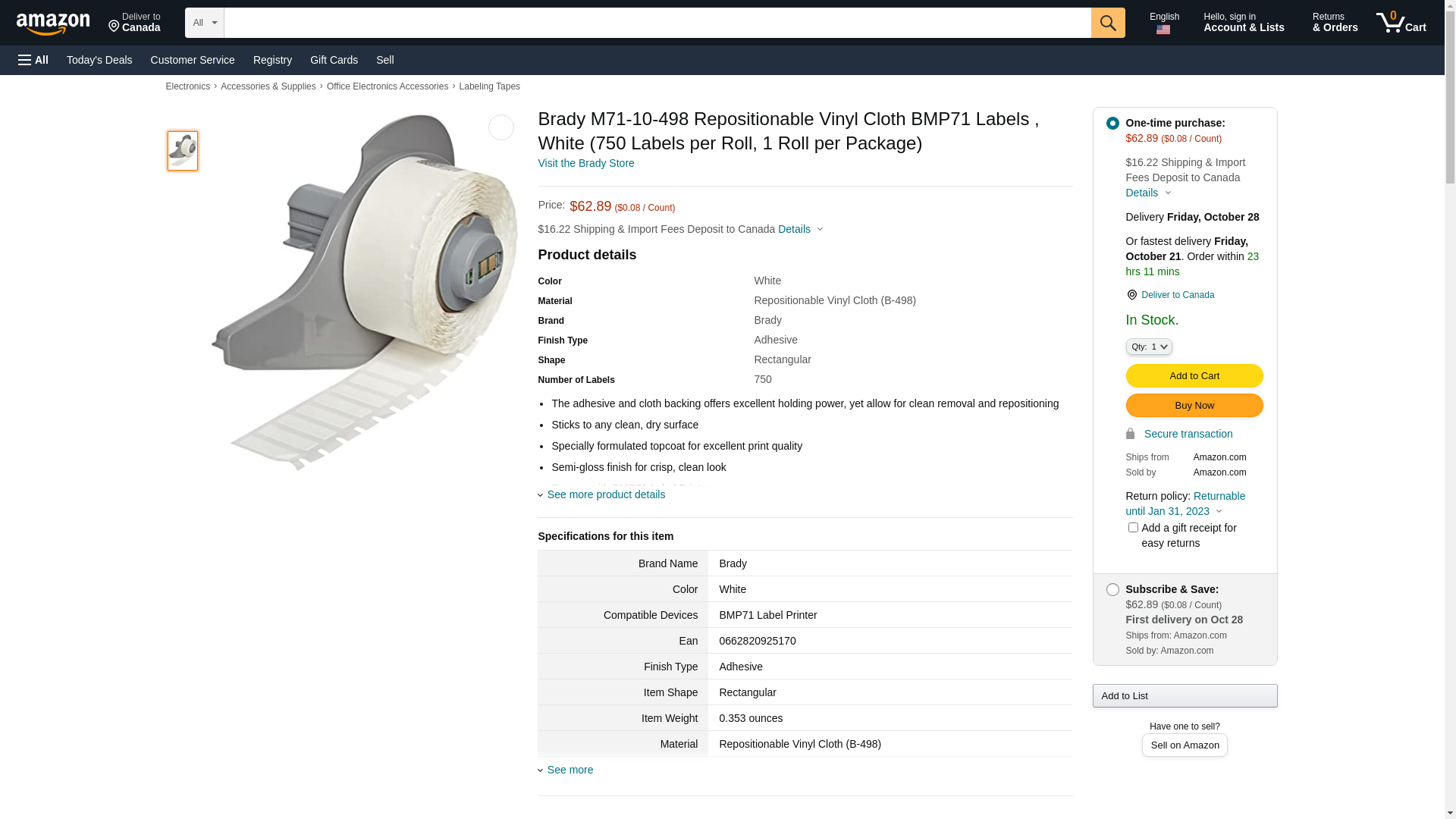Click the US flag language icon

click(x=1163, y=30)
